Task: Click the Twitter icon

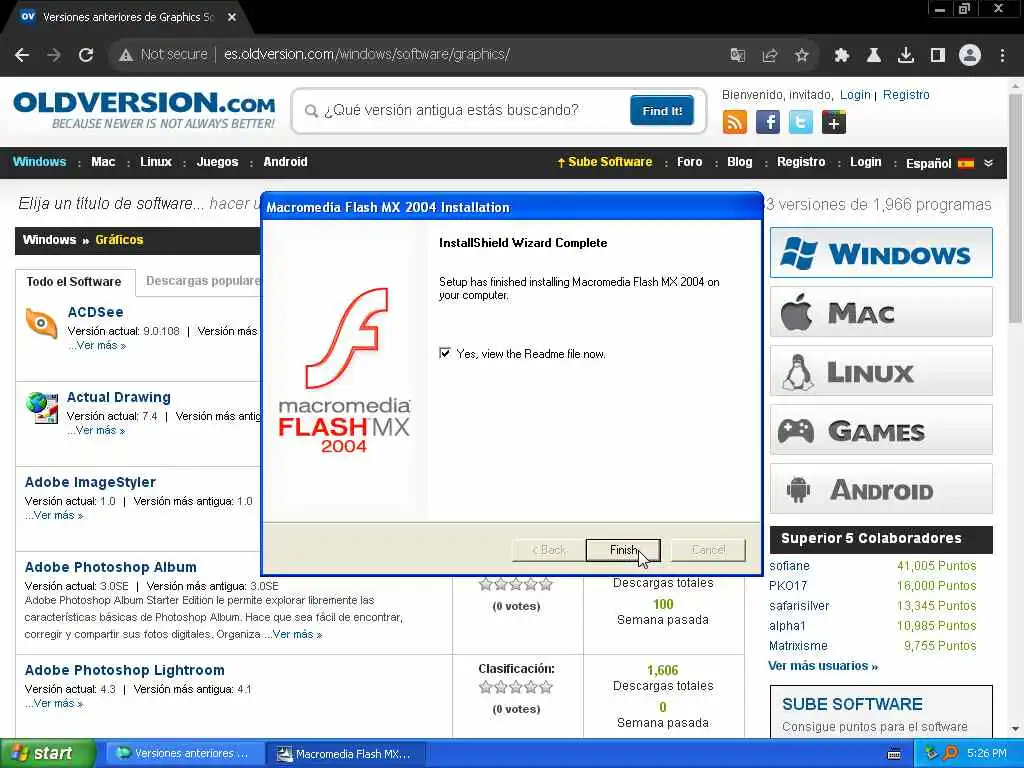Action: pyautogui.click(x=801, y=122)
